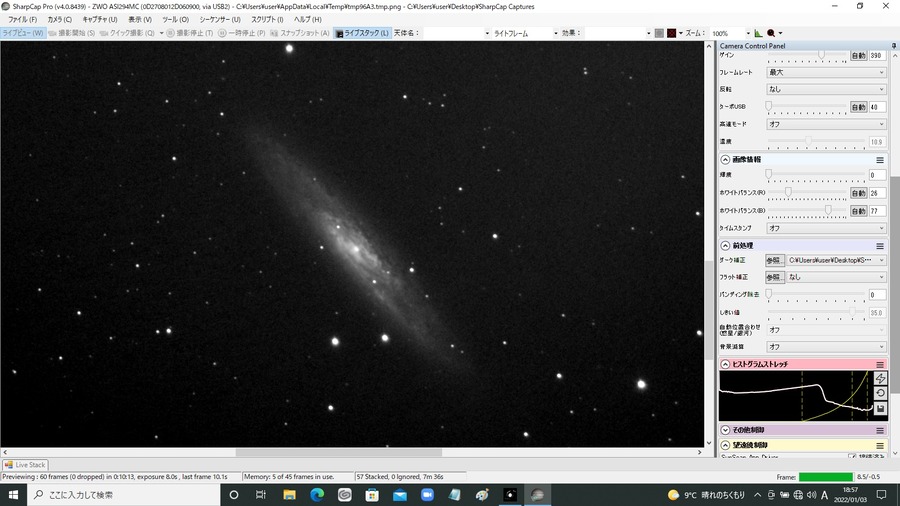Open Microsoft Store on taskbar
This screenshot has width=900, height=506.
[x=372, y=495]
